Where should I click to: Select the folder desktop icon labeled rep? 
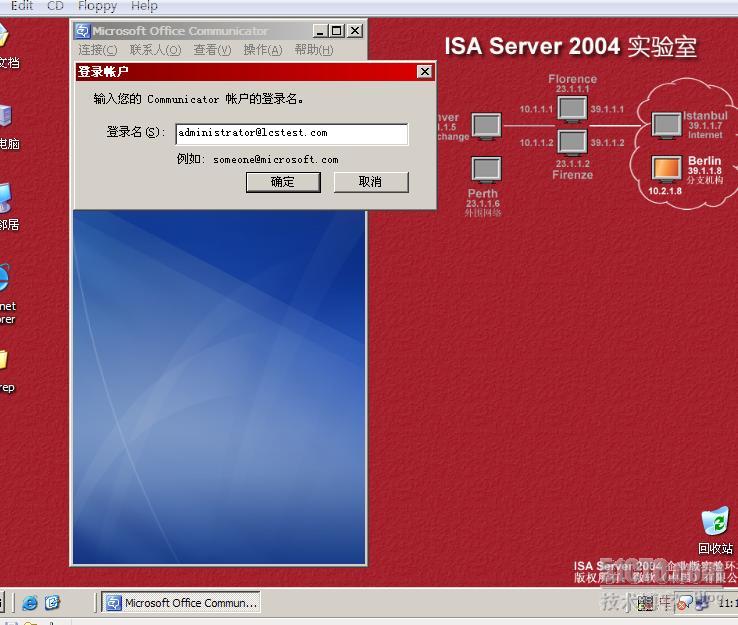tap(6, 372)
